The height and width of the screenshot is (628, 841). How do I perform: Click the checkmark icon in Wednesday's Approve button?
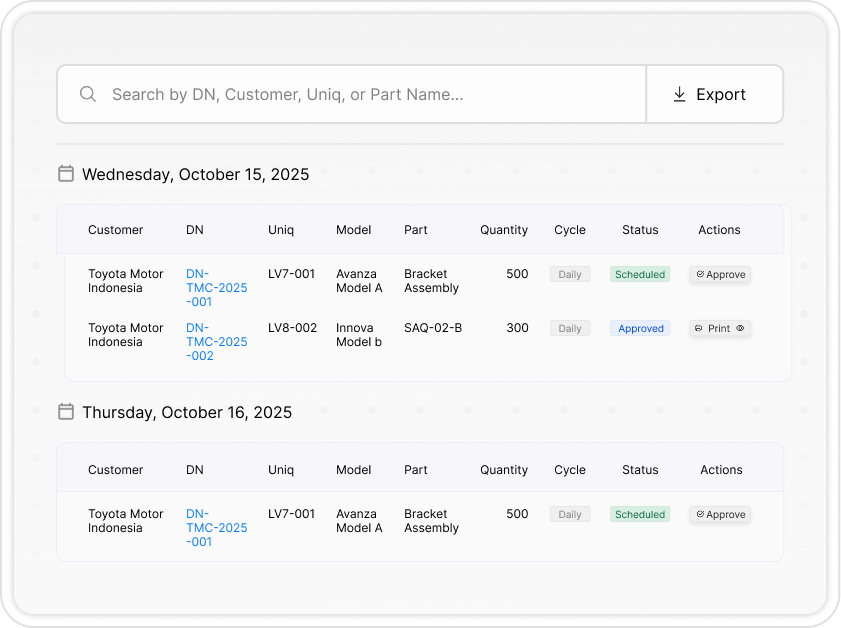pos(700,274)
